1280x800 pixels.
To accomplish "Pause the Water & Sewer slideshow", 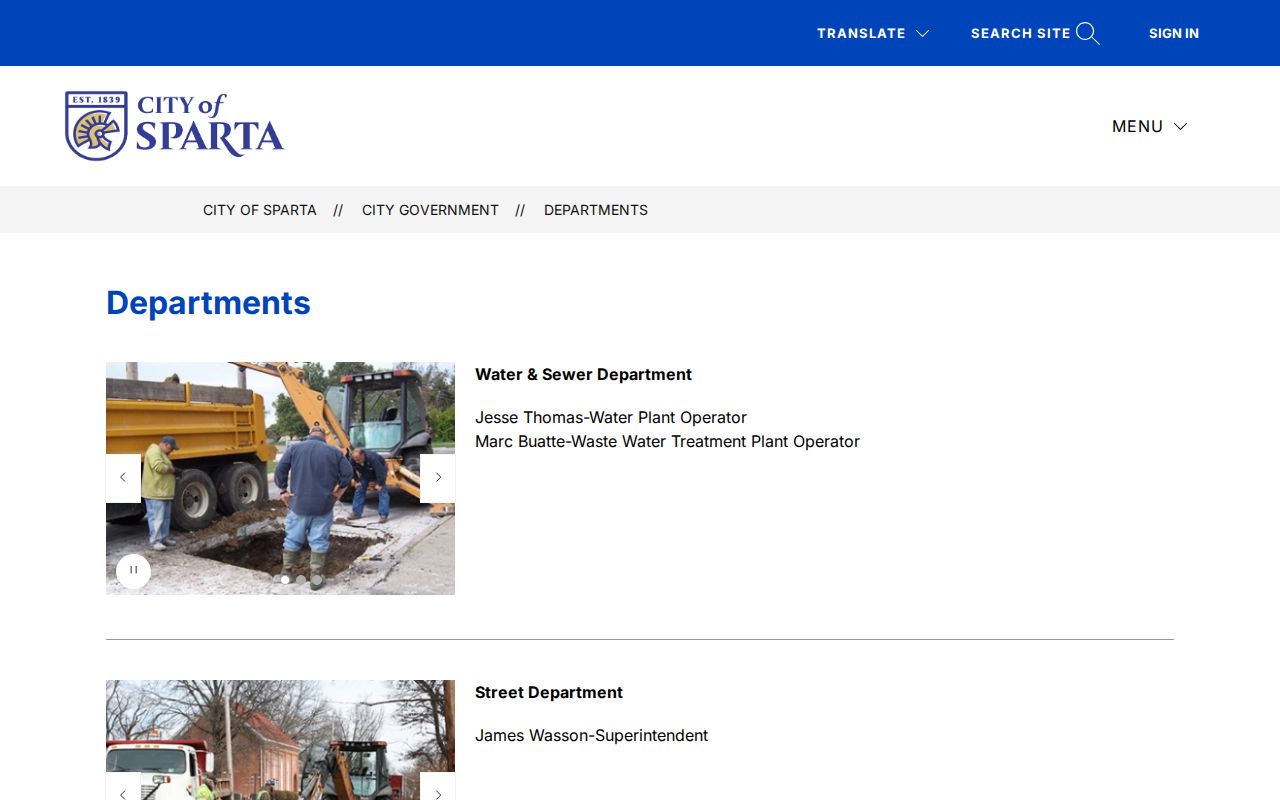I will click(133, 571).
